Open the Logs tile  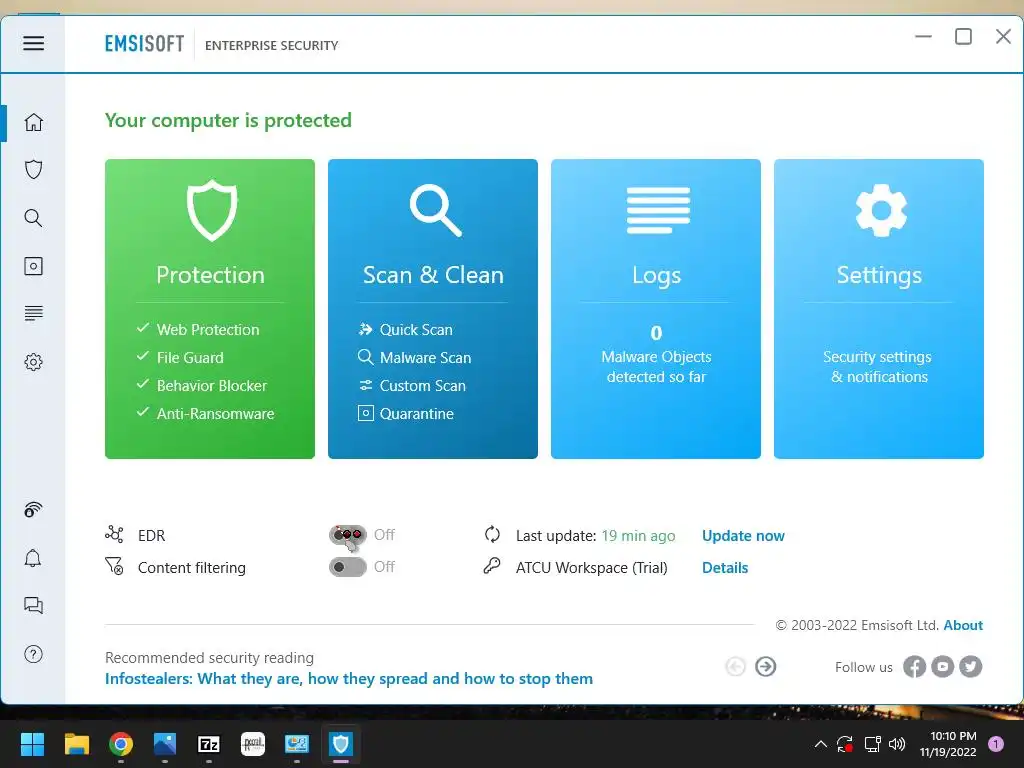point(656,308)
